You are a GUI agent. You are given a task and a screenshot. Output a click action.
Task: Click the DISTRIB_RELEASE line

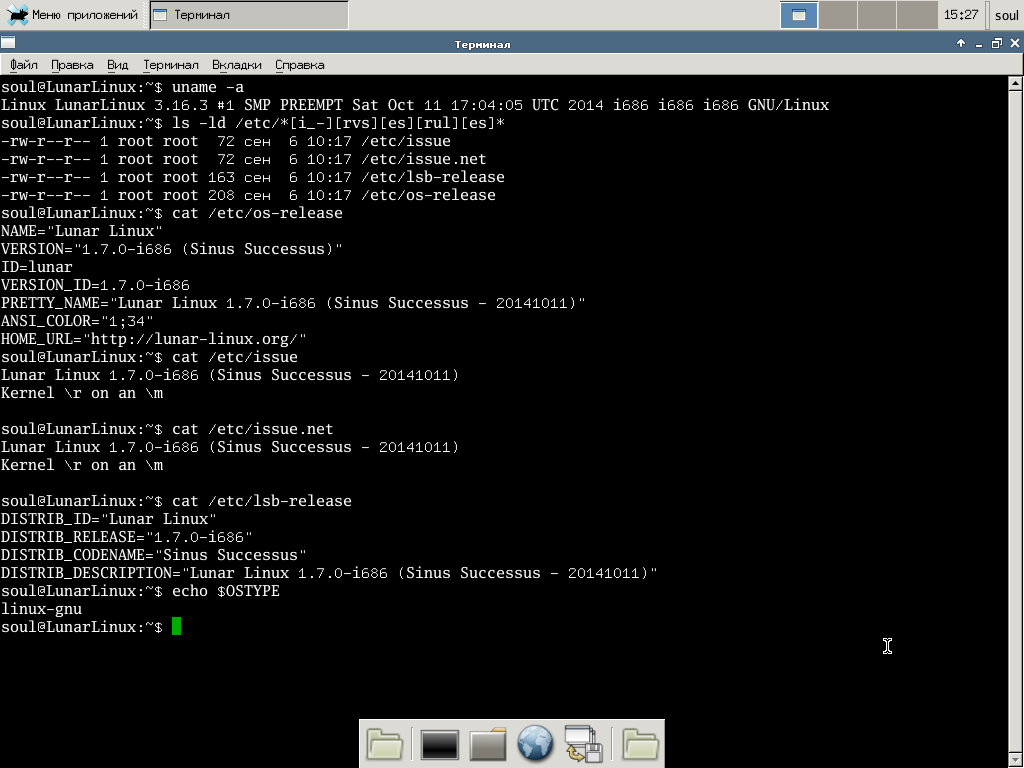(127, 537)
